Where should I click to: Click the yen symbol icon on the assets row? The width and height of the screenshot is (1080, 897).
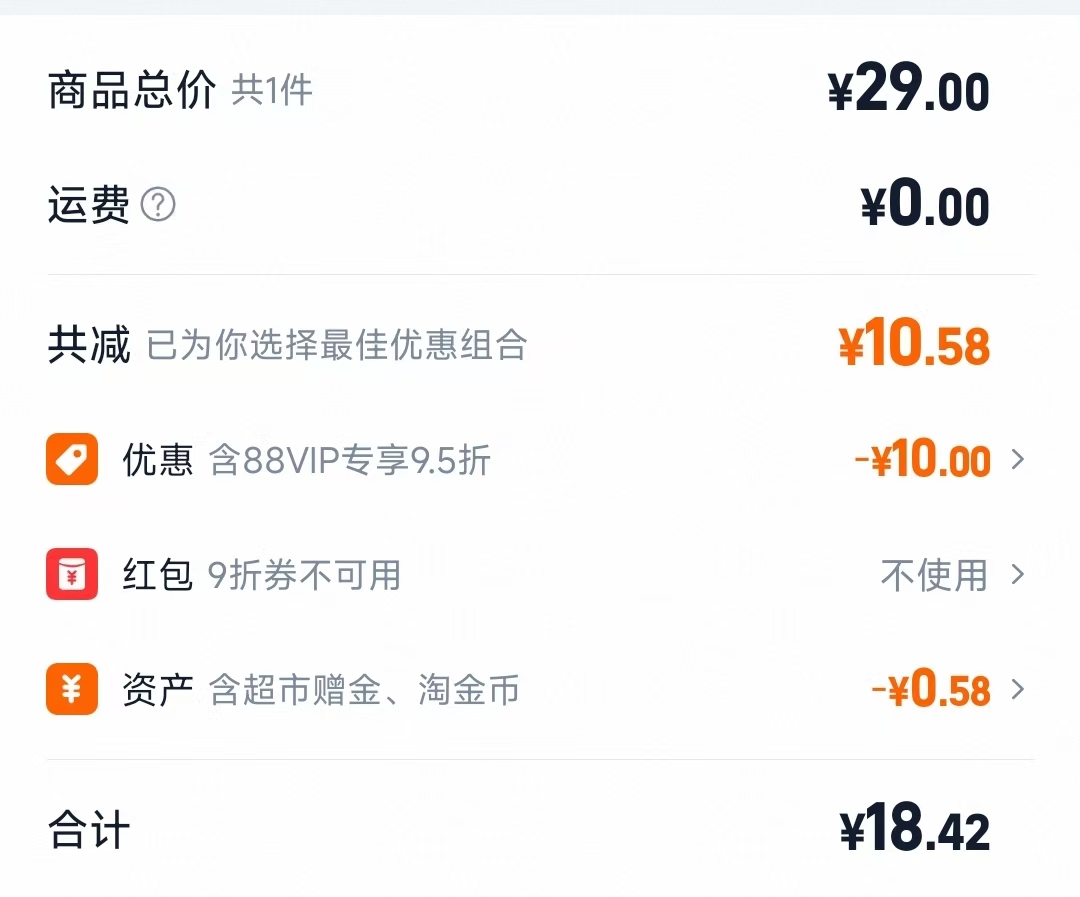[x=71, y=691]
